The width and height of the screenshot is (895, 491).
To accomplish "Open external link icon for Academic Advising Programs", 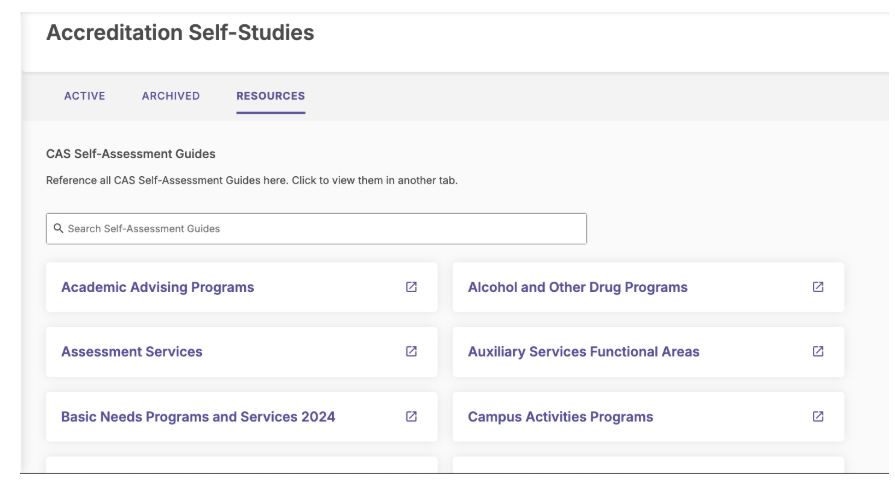I will [411, 287].
